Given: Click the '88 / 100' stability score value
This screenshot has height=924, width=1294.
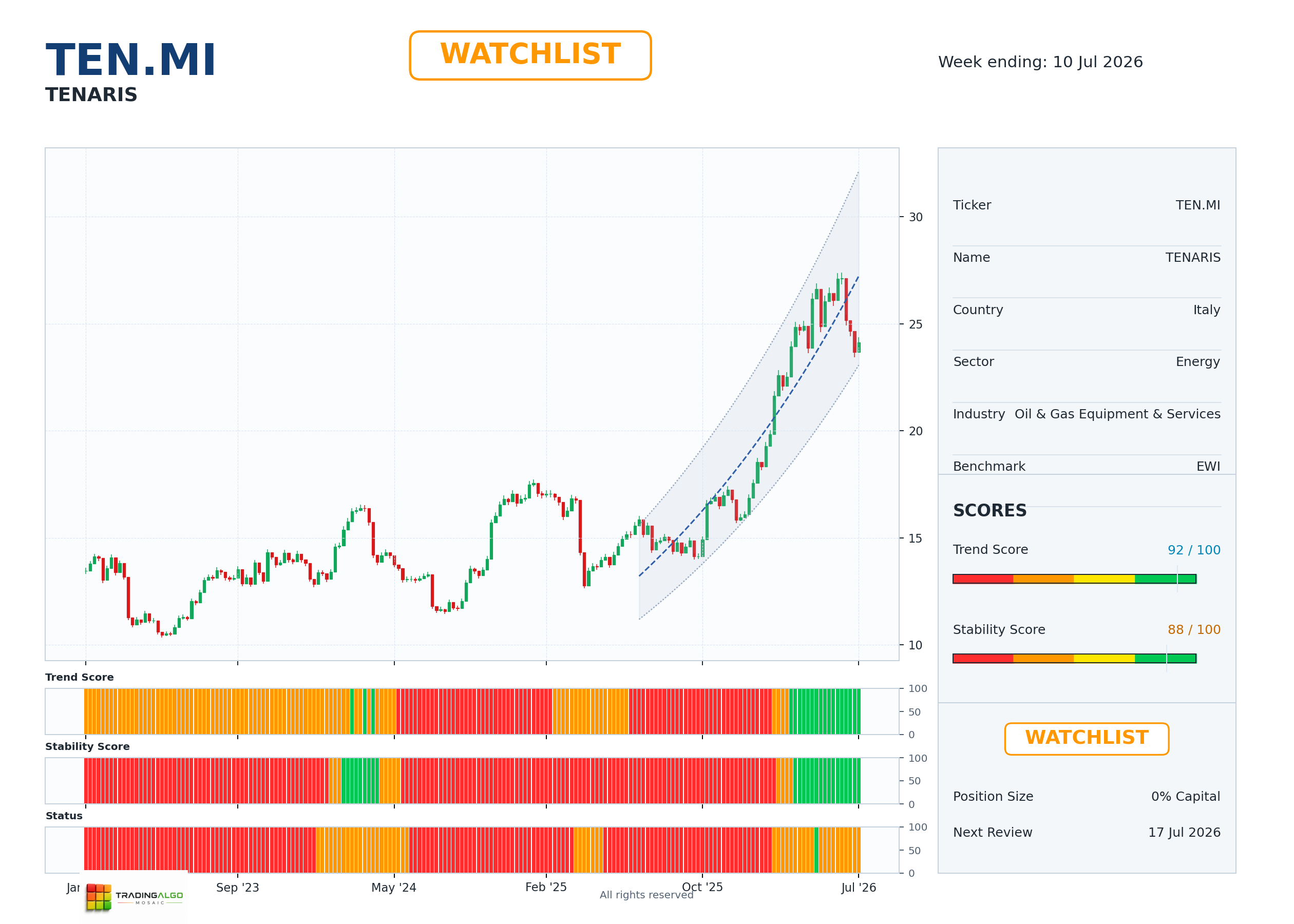Looking at the screenshot, I should (1194, 630).
